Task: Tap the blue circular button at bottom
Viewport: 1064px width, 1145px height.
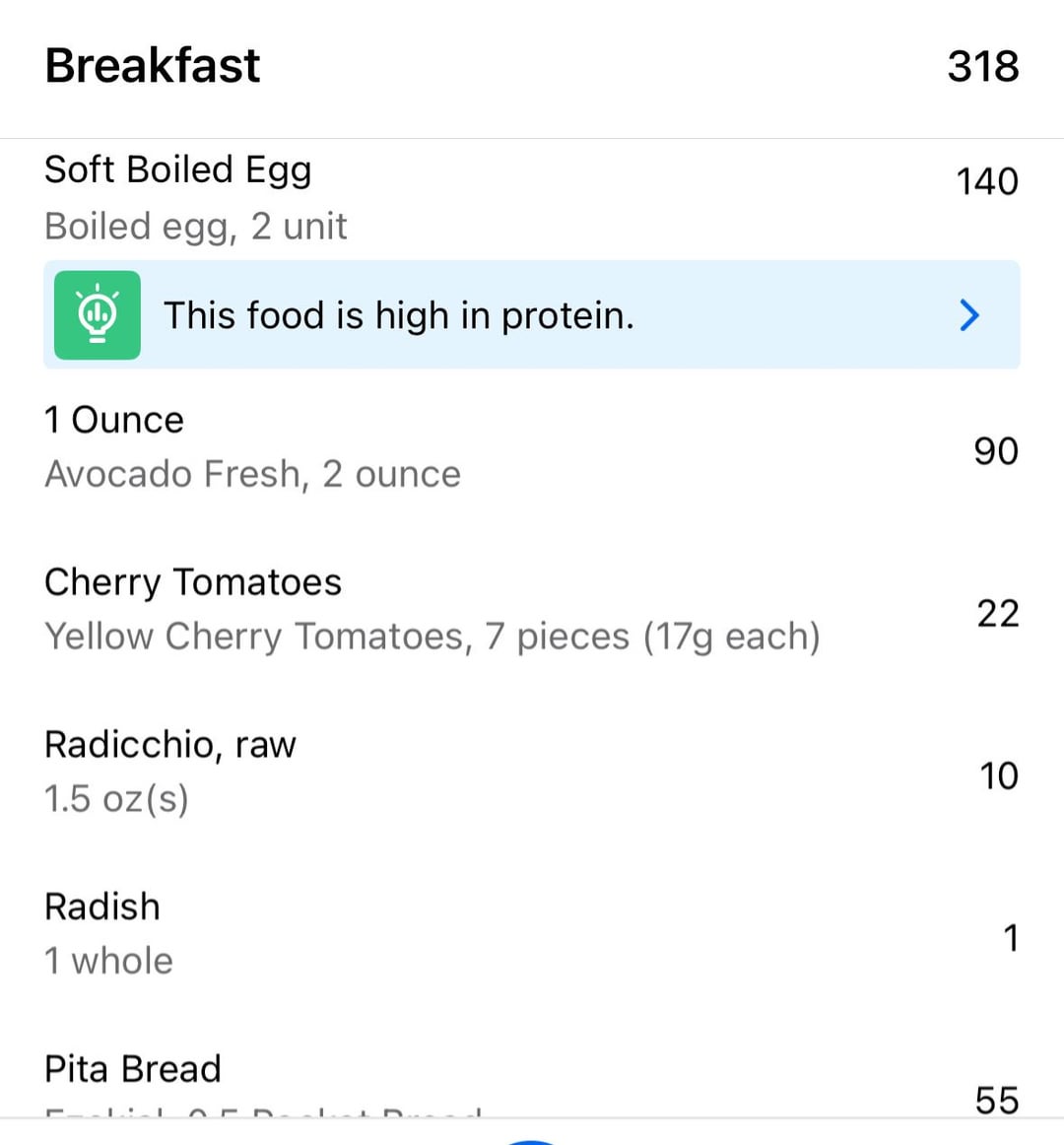Action: click(532, 1141)
